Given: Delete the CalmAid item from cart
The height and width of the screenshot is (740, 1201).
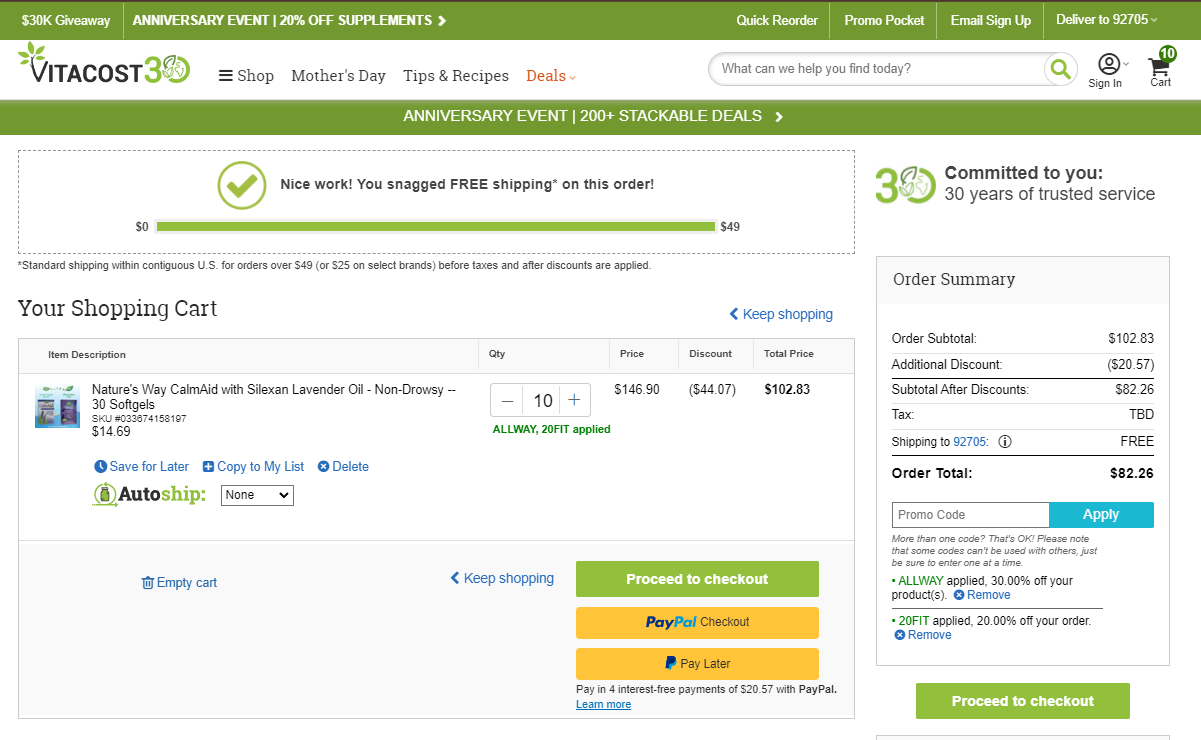Looking at the screenshot, I should pos(343,467).
